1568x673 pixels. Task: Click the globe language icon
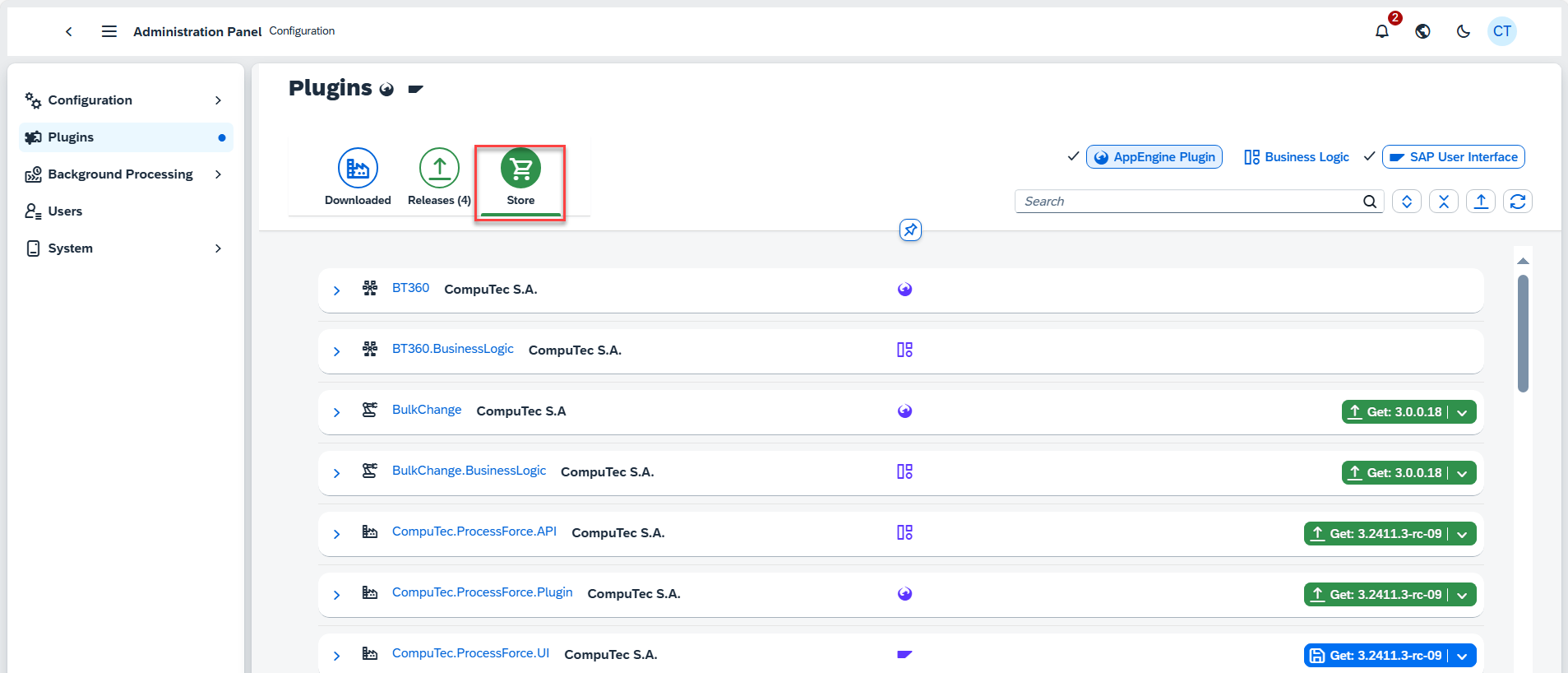[1422, 31]
